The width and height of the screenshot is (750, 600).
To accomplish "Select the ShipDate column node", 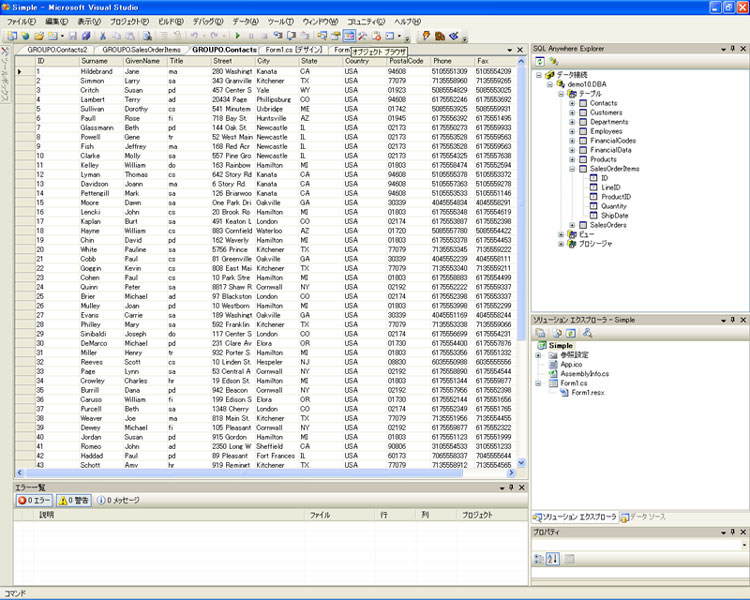I will (x=615, y=216).
